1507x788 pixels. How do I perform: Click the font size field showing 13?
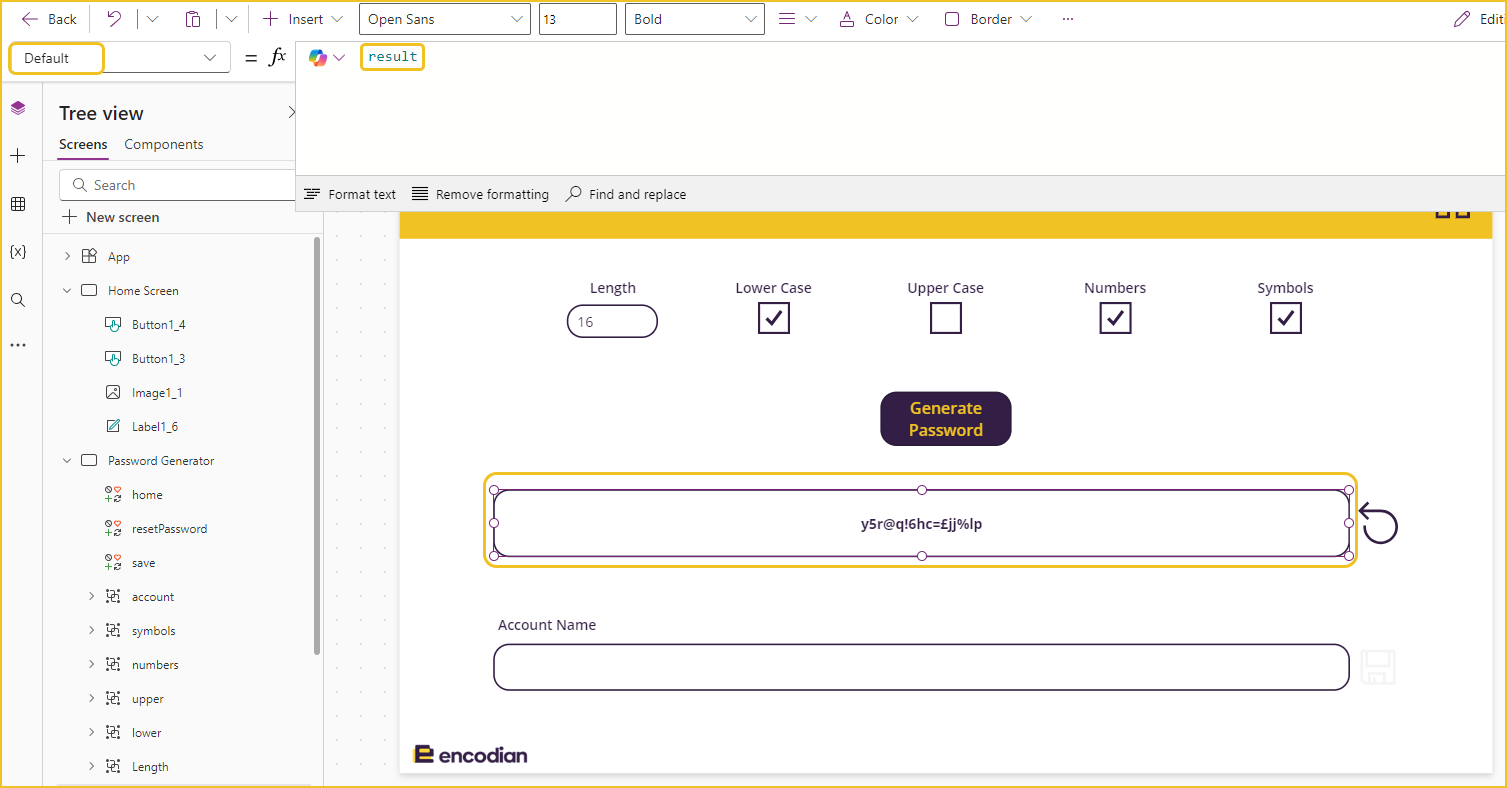click(577, 19)
